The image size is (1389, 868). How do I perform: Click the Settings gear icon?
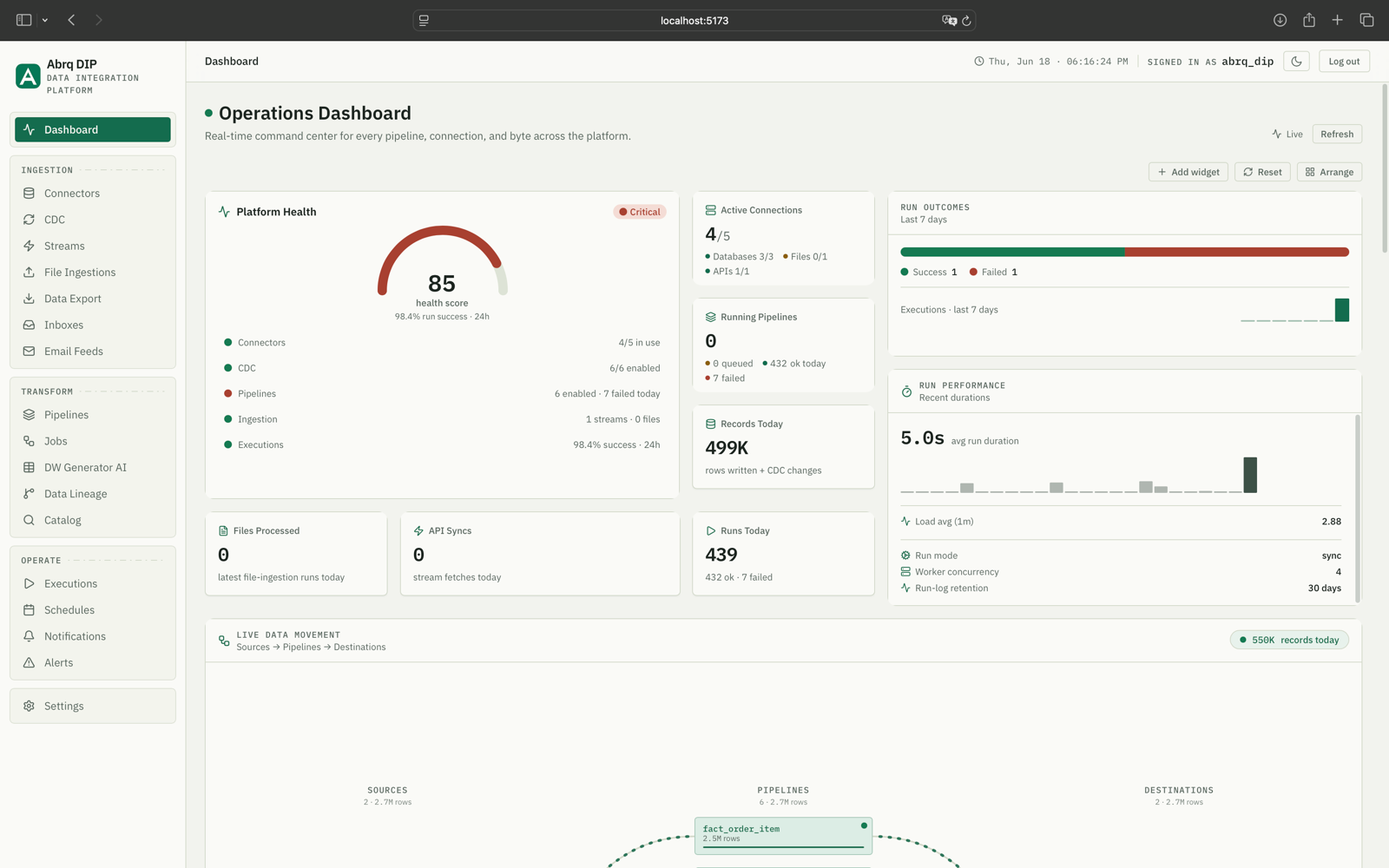pos(29,707)
